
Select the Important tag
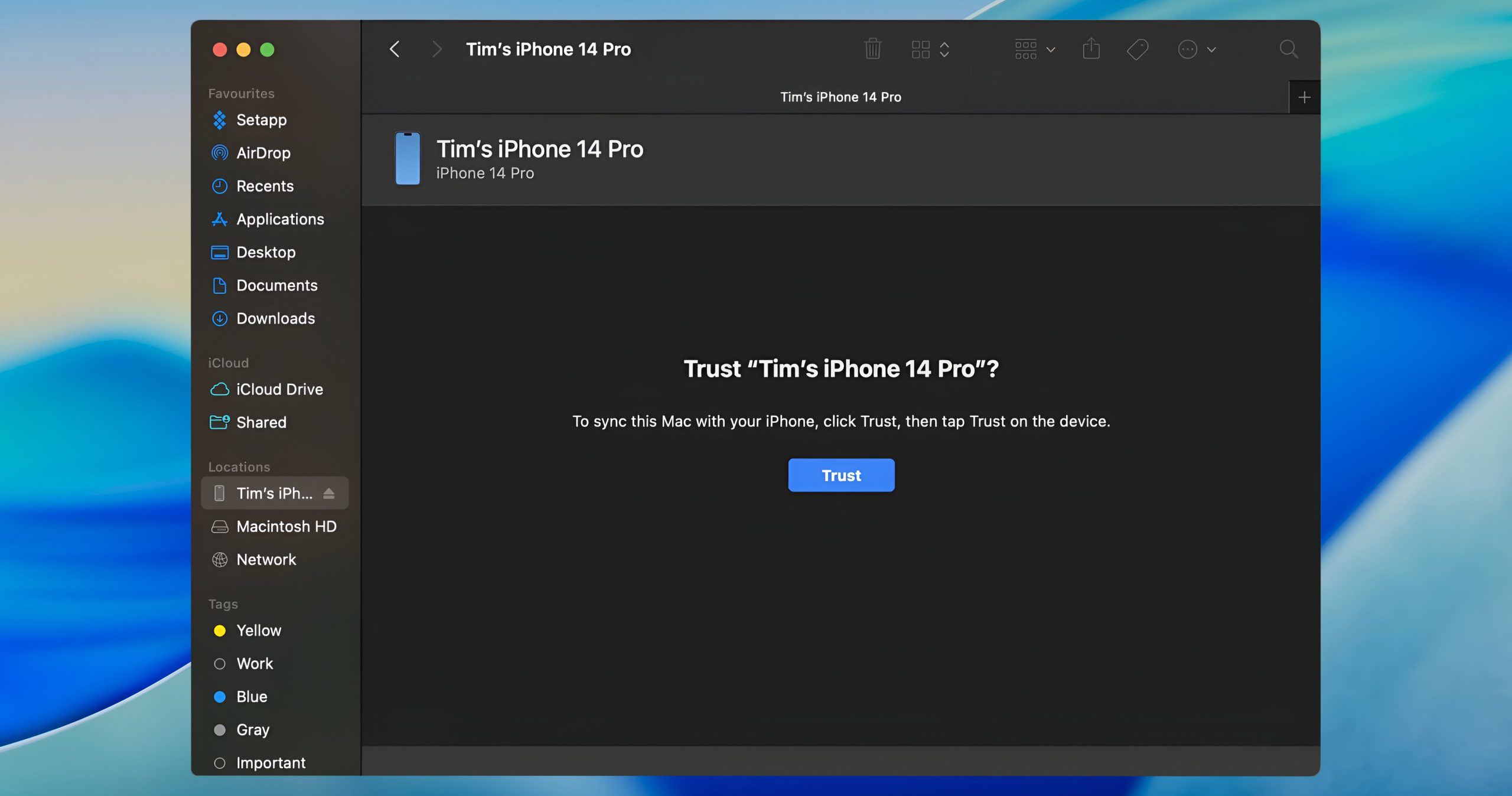click(x=275, y=762)
